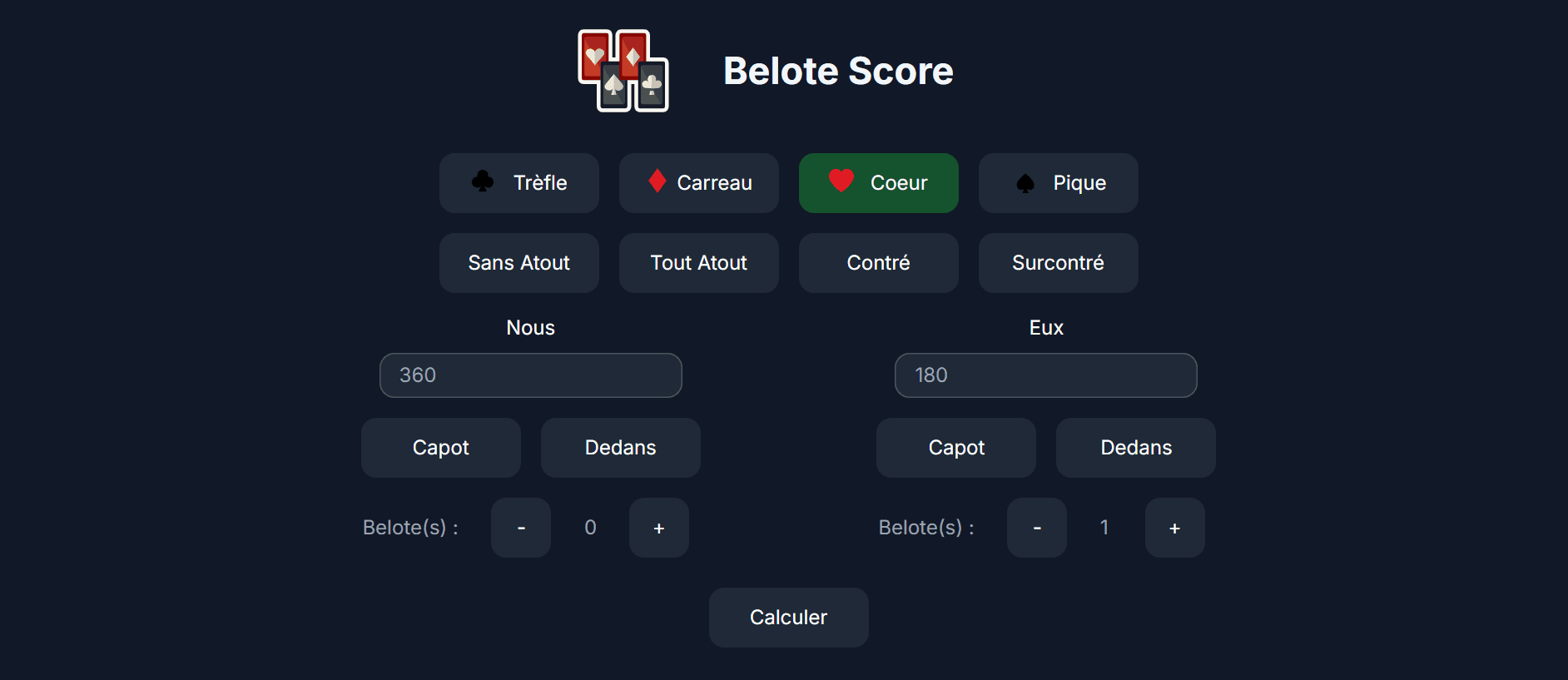This screenshot has width=1568, height=680.
Task: Select the Carreau diamond icon
Action: click(x=658, y=182)
